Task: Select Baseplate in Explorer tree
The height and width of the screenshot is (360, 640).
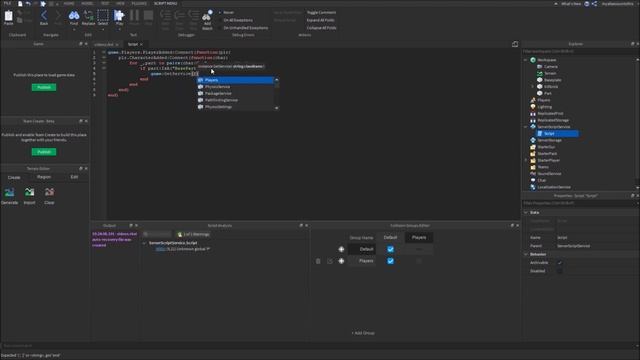Action: [553, 80]
